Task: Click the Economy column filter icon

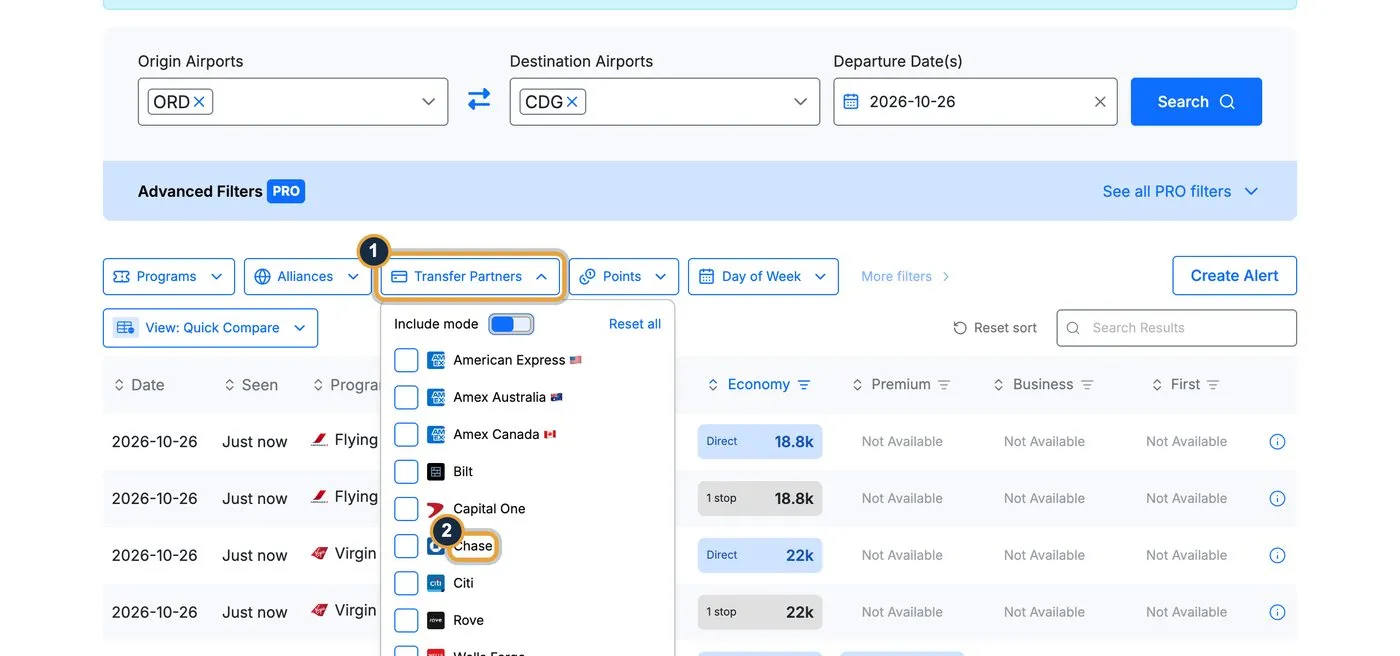Action: (x=804, y=385)
